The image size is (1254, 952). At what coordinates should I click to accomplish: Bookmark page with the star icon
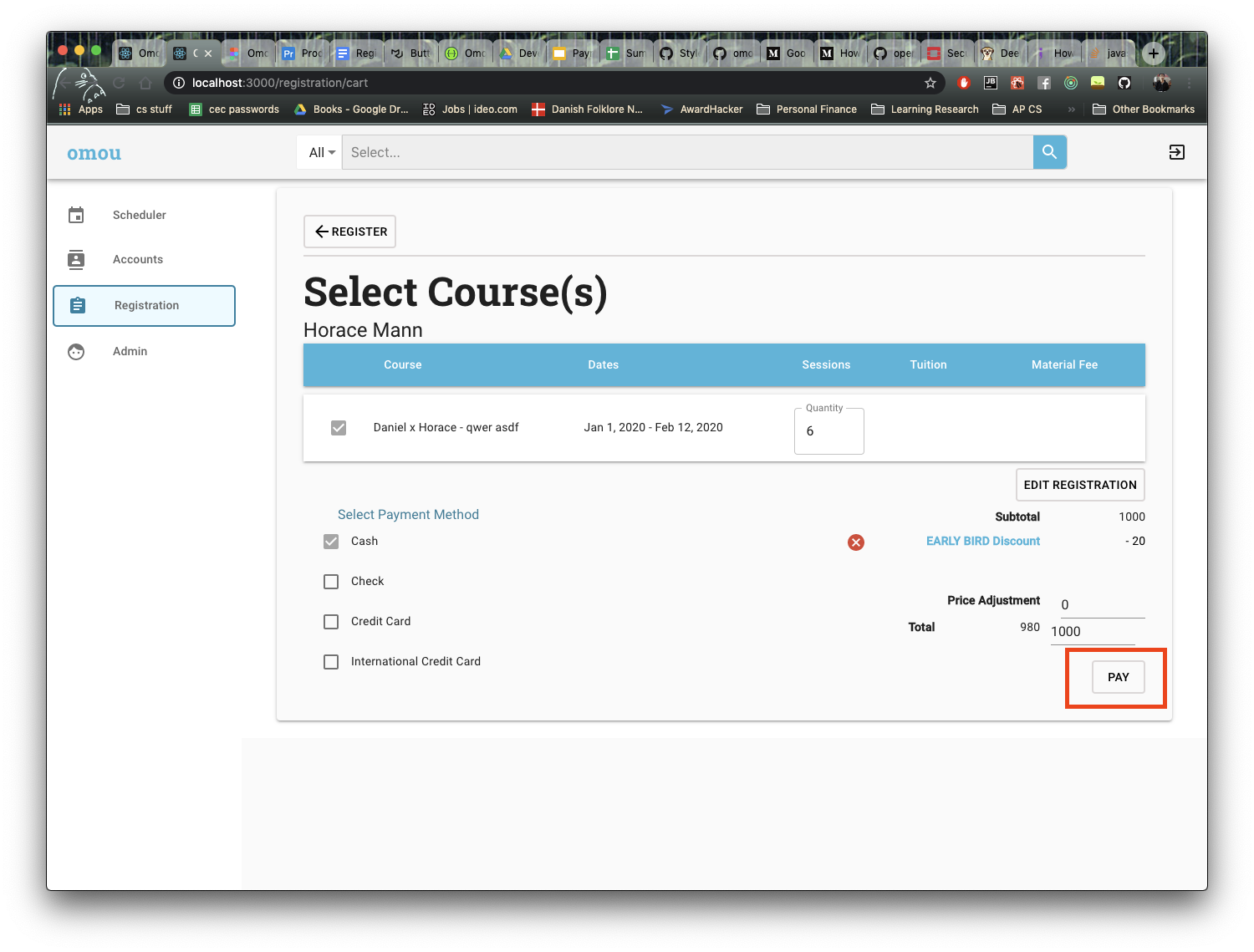(930, 83)
